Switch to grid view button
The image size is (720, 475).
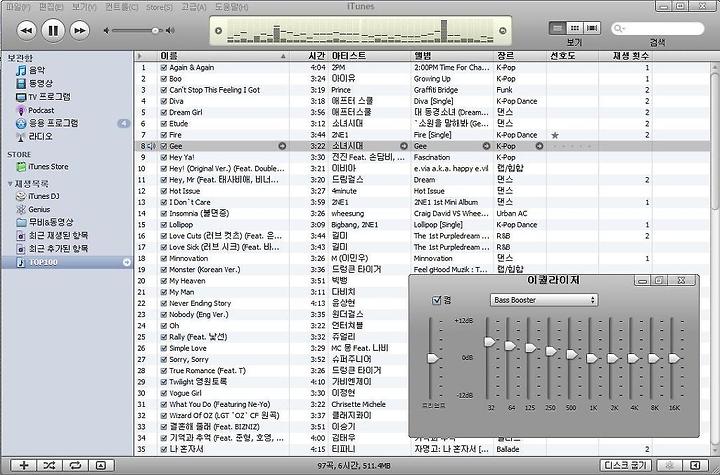574,28
